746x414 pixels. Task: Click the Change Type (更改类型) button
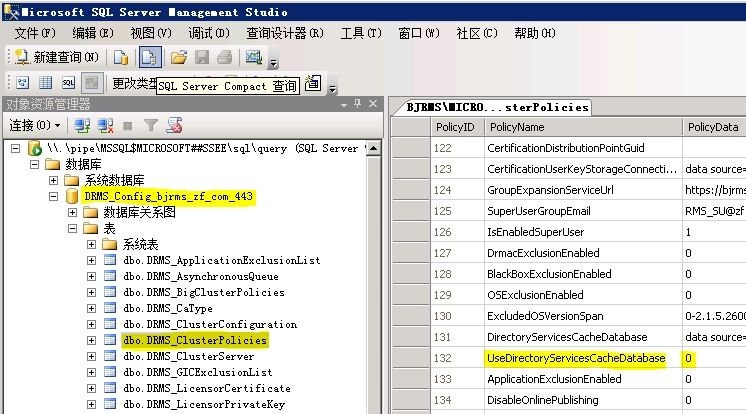(135, 83)
